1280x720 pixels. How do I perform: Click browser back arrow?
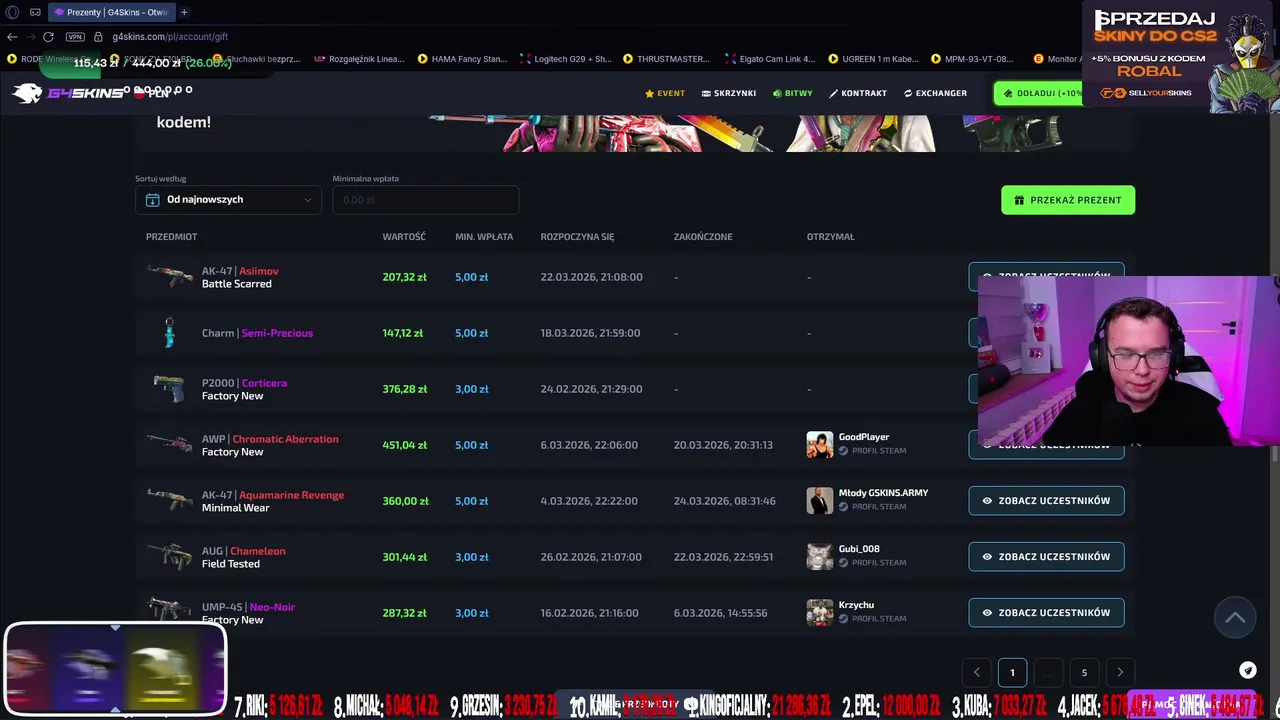[12, 36]
